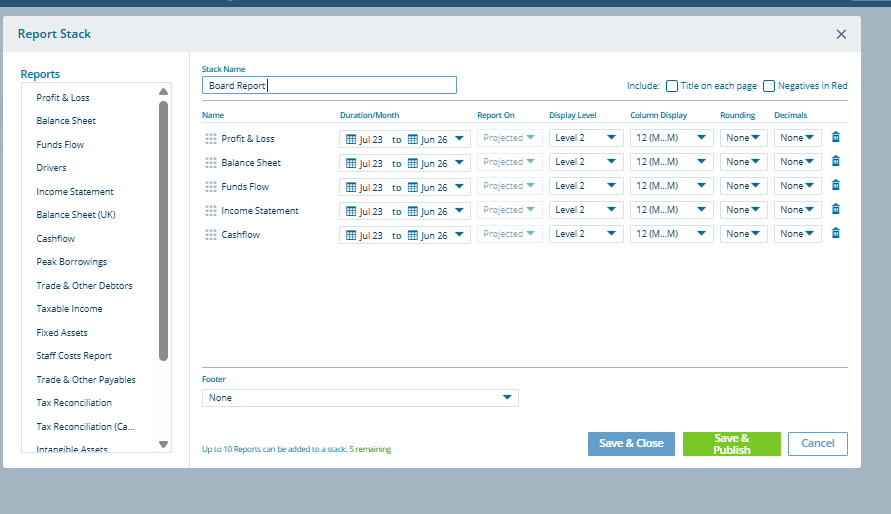Open Display Level dropdown for Profit & Loss
The image size is (891, 514).
[586, 138]
